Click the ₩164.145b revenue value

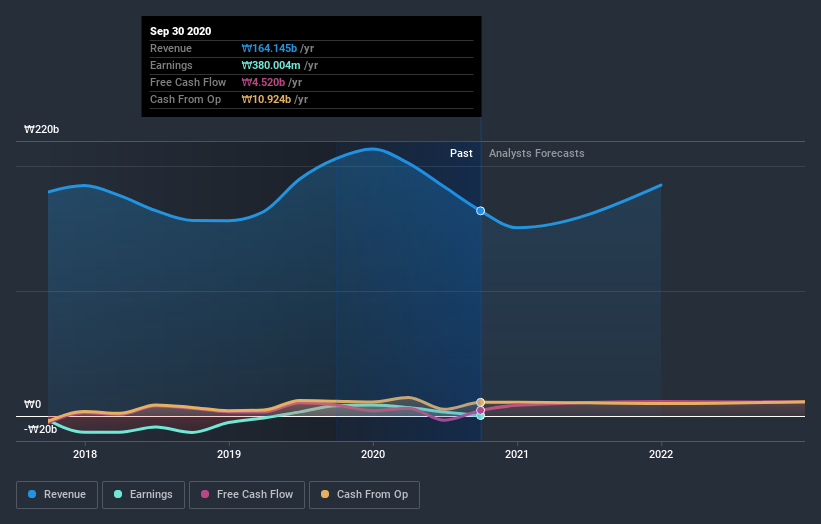pyautogui.click(x=269, y=48)
